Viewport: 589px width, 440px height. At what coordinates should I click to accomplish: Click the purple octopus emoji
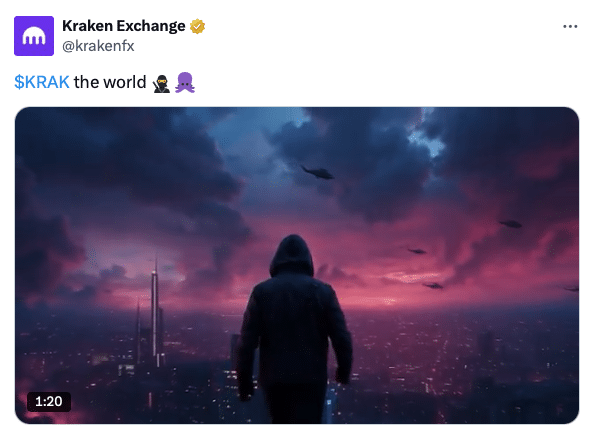tap(185, 83)
